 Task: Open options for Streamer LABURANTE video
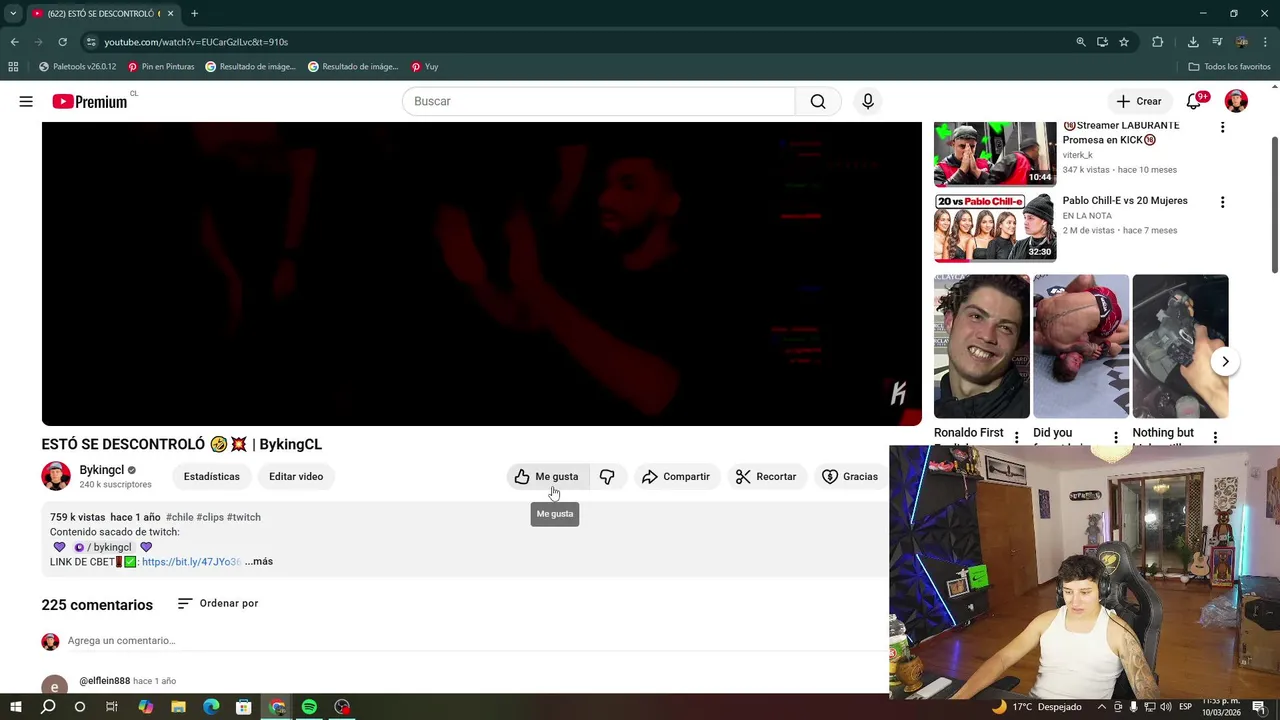(x=1222, y=127)
